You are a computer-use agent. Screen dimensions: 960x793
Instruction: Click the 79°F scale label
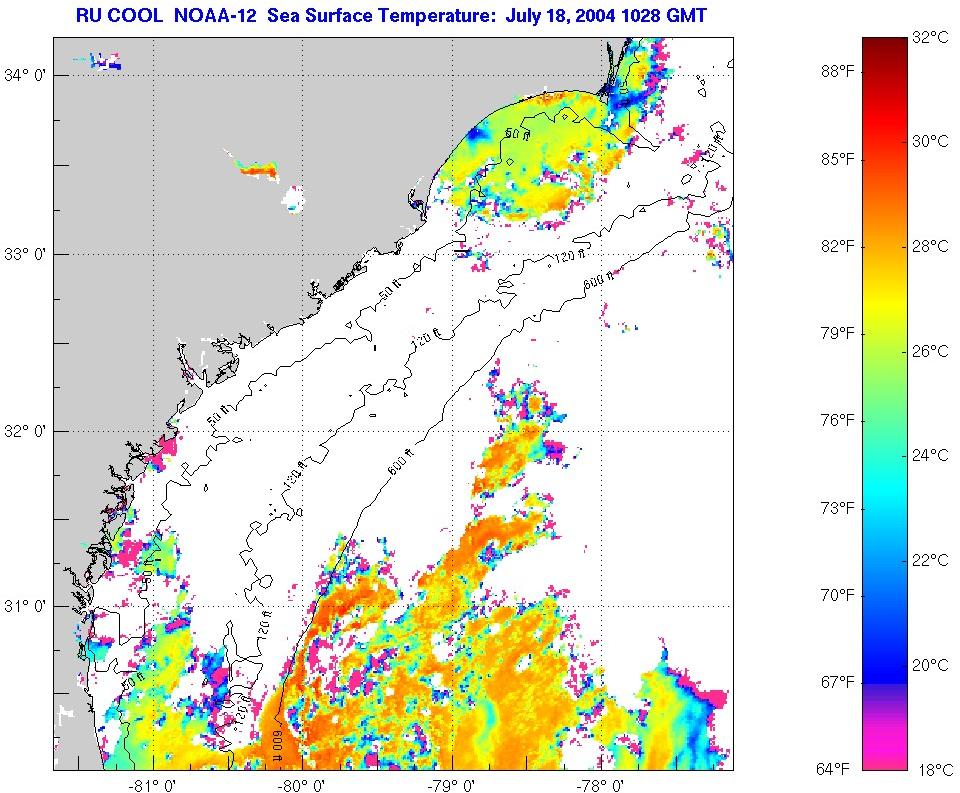tap(837, 334)
